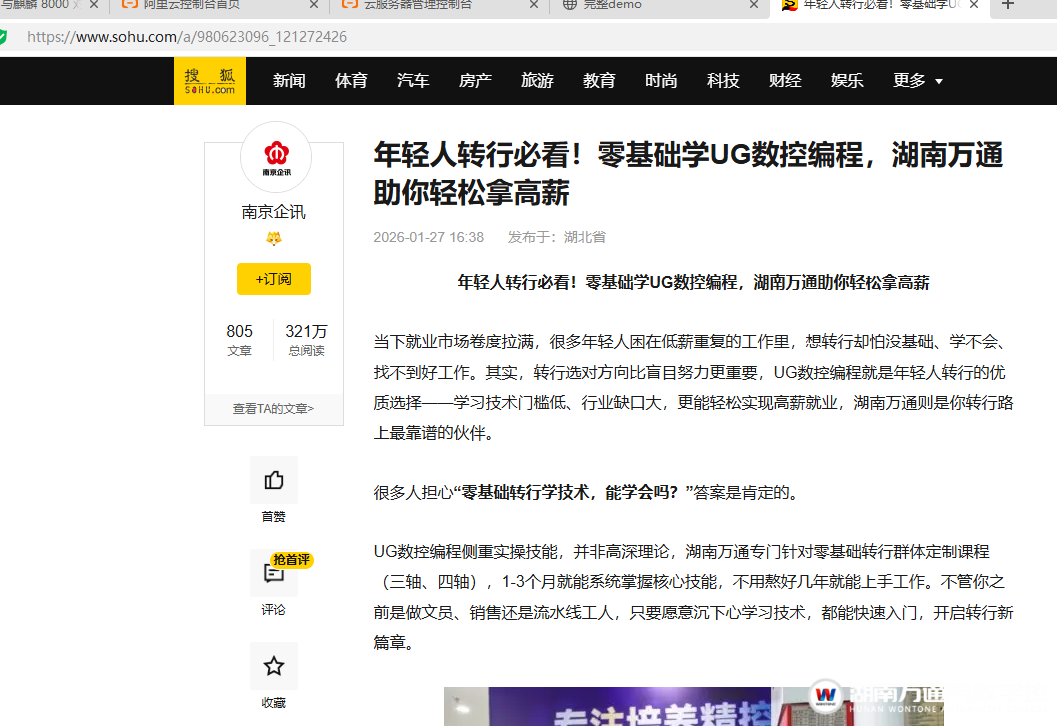The image size is (1057, 726).
Task: Open comments via the comment icon
Action: pos(274,574)
